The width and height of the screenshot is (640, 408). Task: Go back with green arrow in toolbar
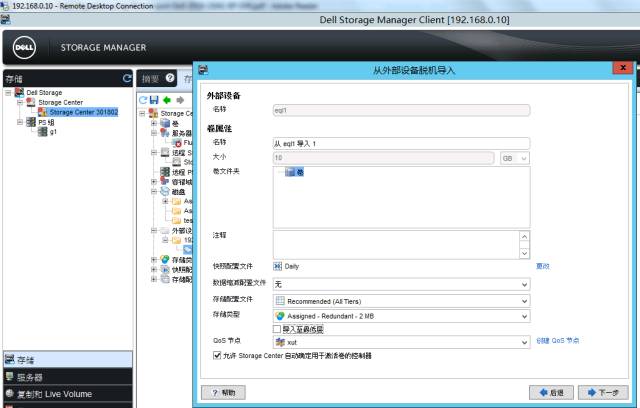click(x=167, y=100)
